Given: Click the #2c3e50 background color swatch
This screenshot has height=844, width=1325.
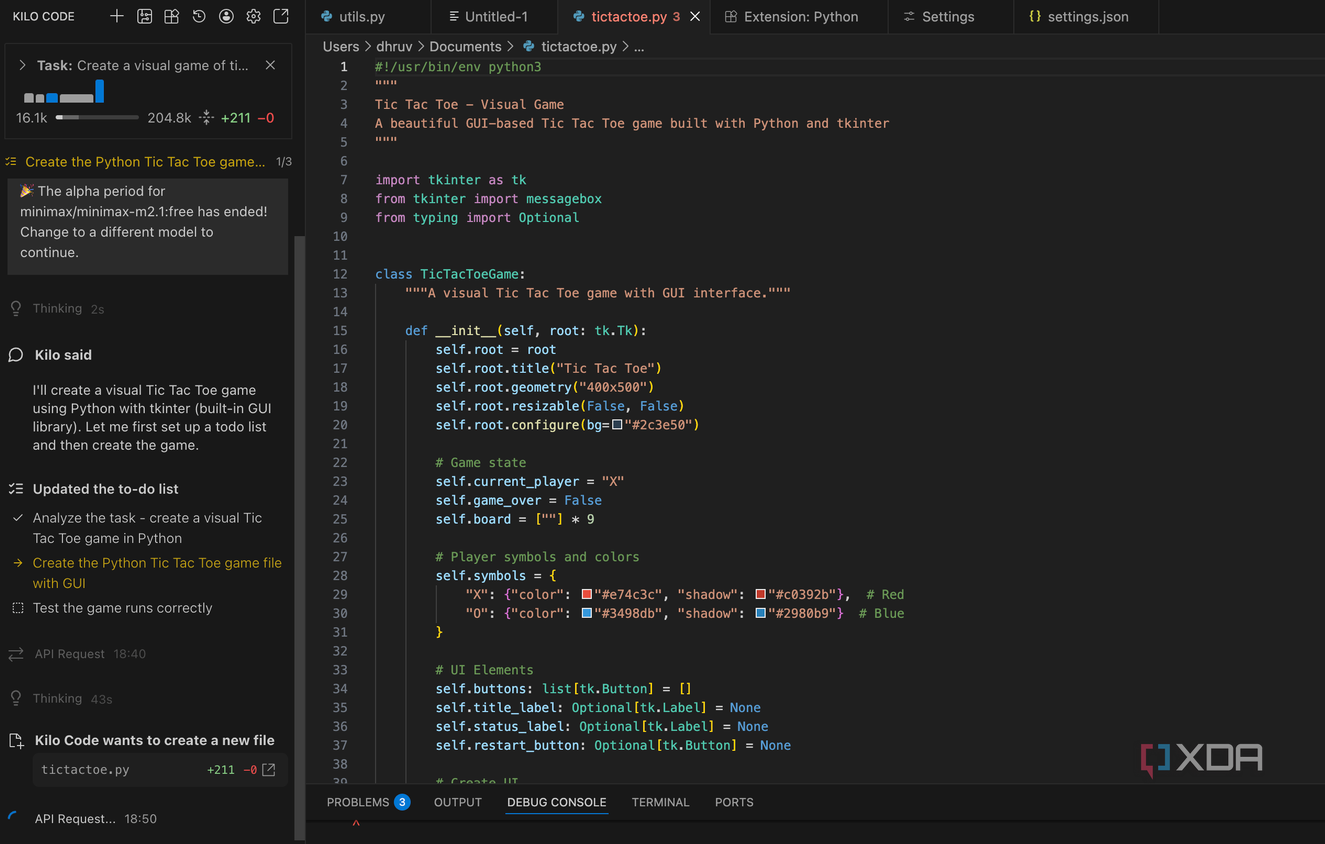Looking at the screenshot, I should click(617, 425).
